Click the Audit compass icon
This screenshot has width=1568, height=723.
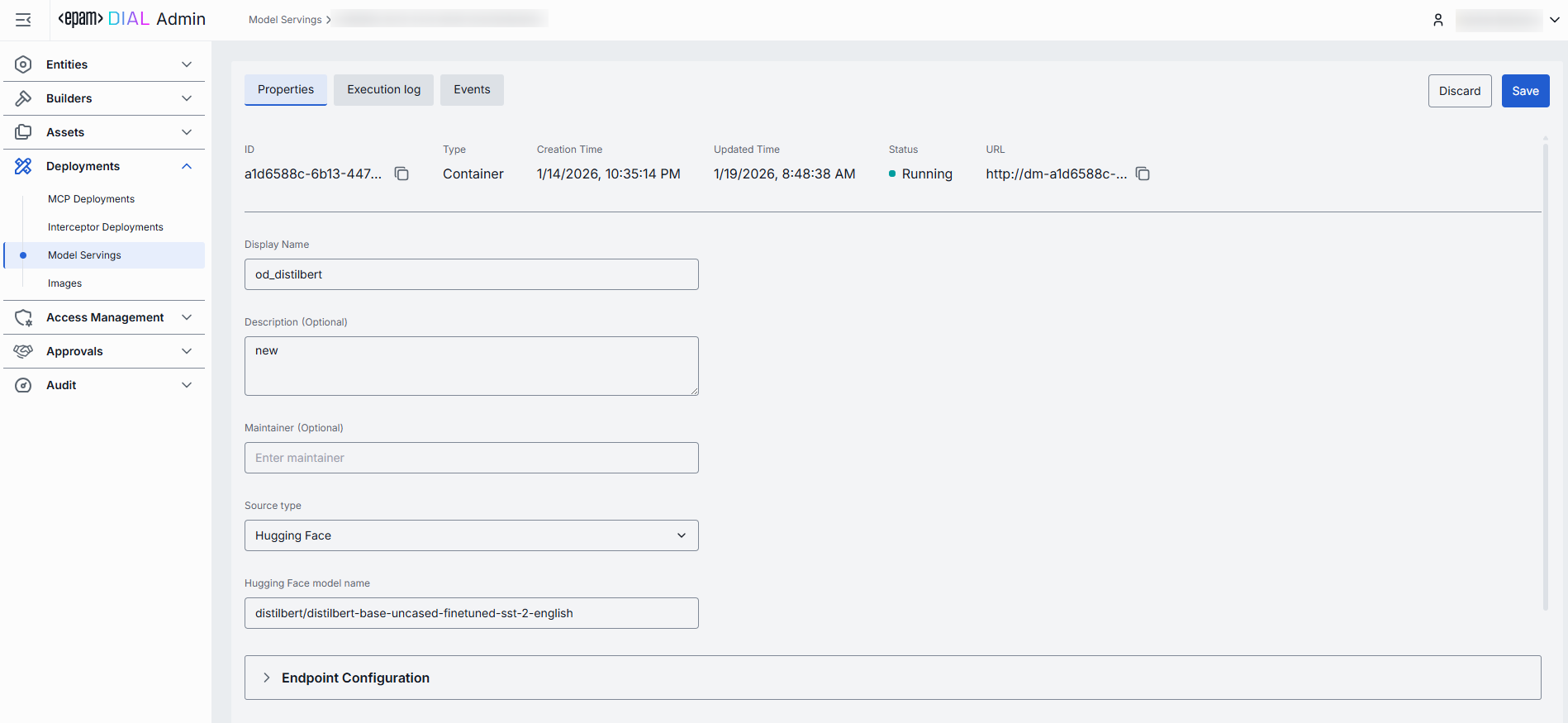click(23, 385)
